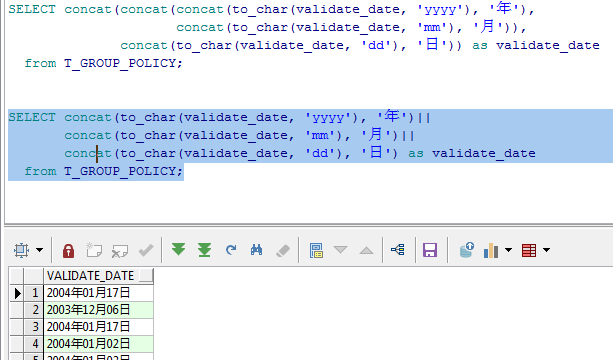Click 'mm' literal in first query
The image size is (613, 360).
432,27
